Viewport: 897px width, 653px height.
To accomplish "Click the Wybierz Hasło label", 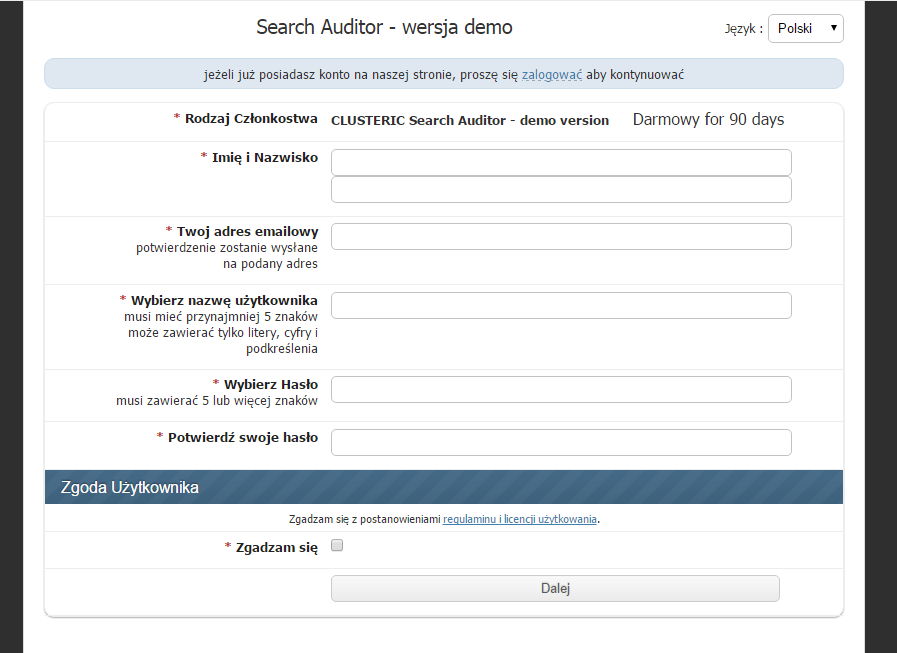I will pos(270,384).
